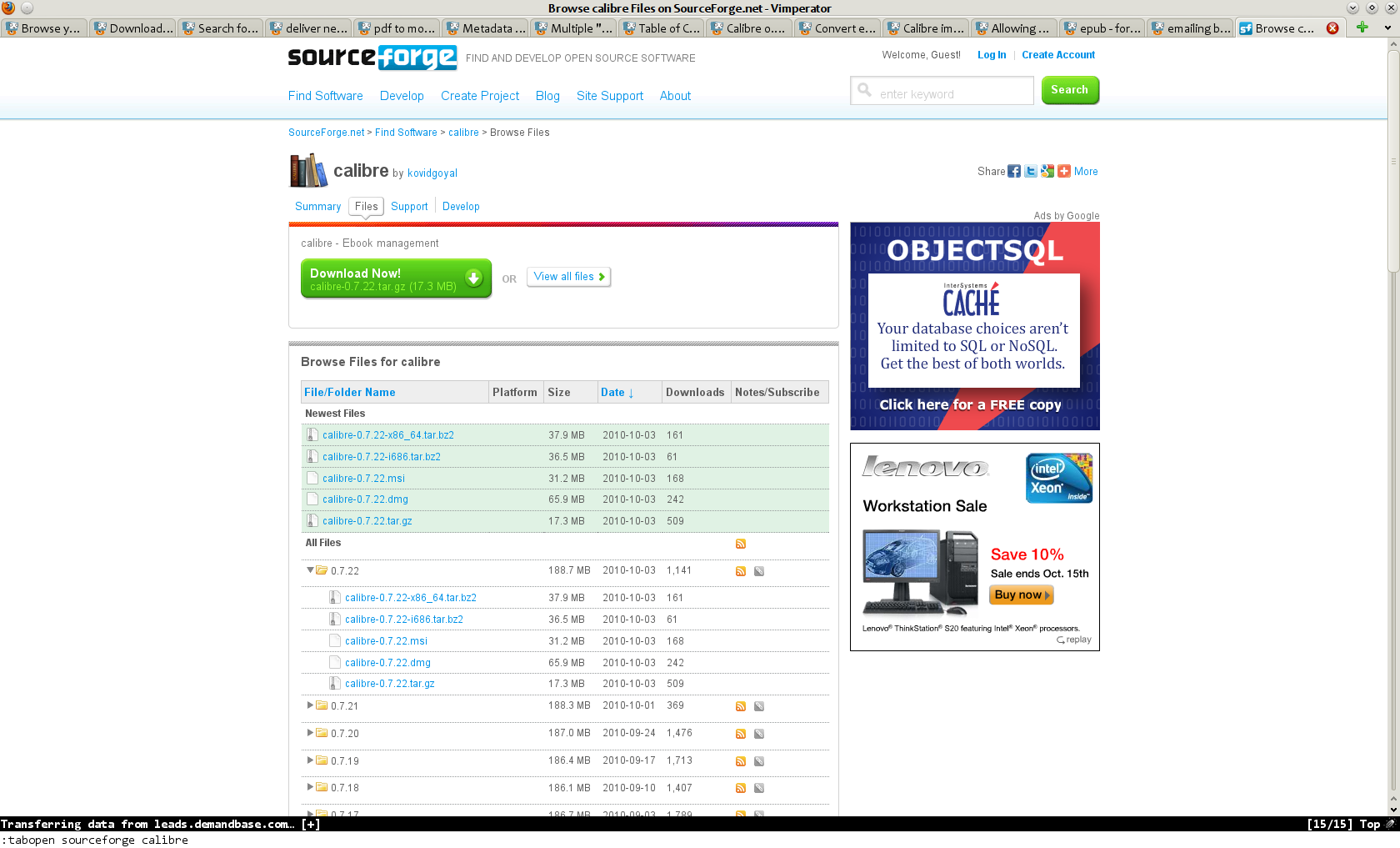
Task: Share via the Google icon
Action: [1047, 171]
